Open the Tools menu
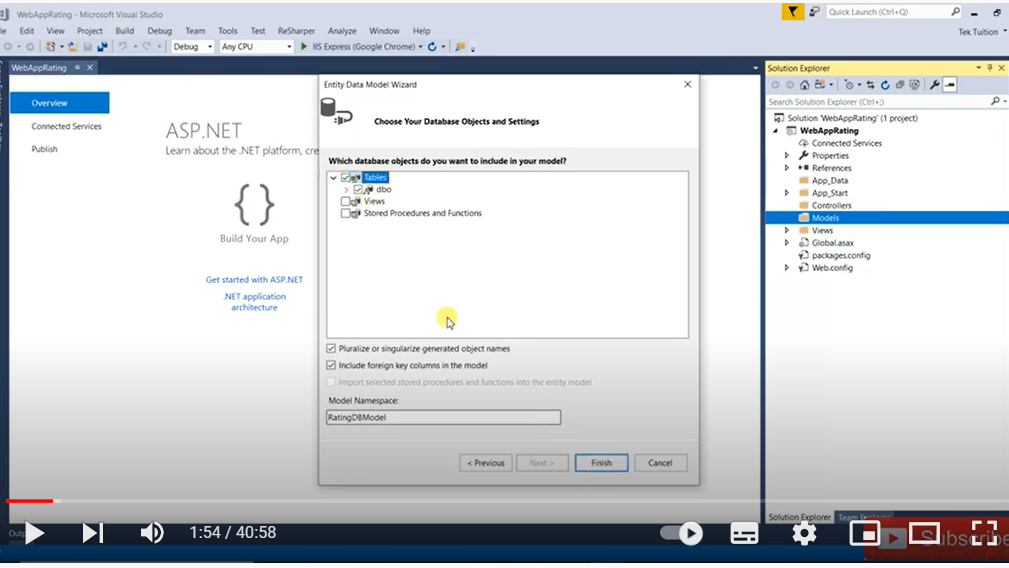Image resolution: width=1009 pixels, height=568 pixels. (x=227, y=31)
